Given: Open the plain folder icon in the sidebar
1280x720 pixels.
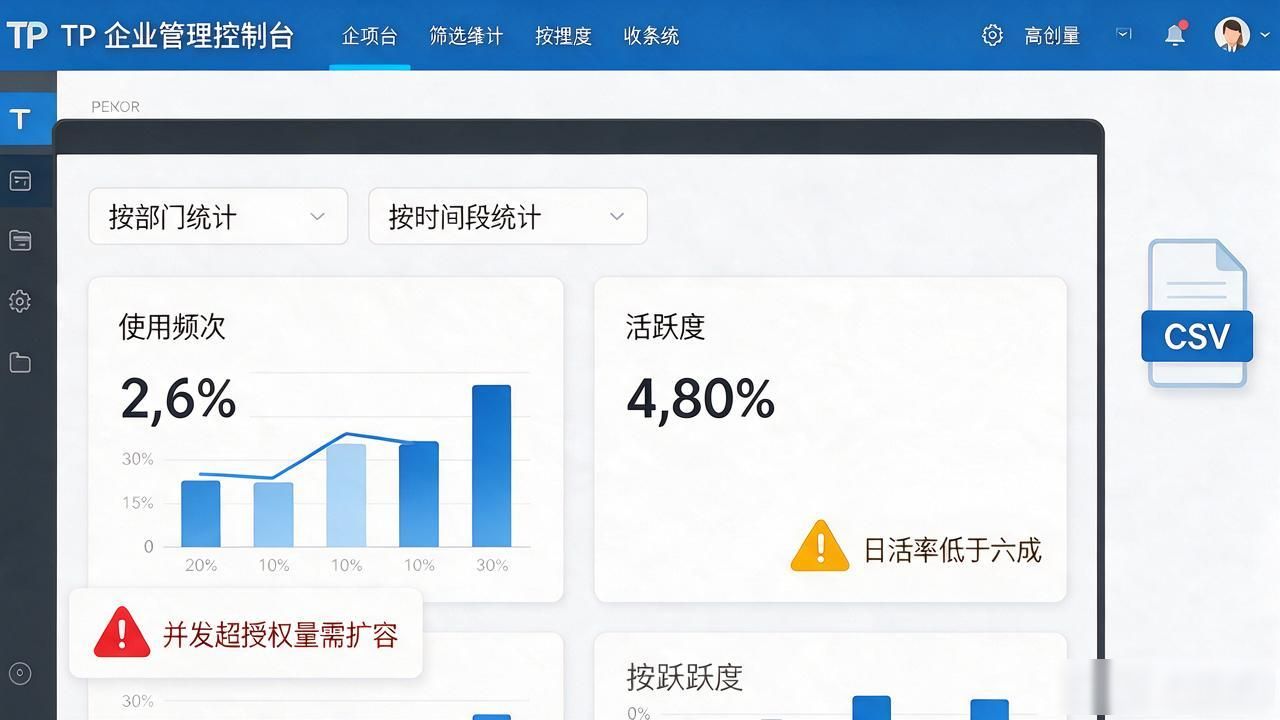Looking at the screenshot, I should click(20, 363).
